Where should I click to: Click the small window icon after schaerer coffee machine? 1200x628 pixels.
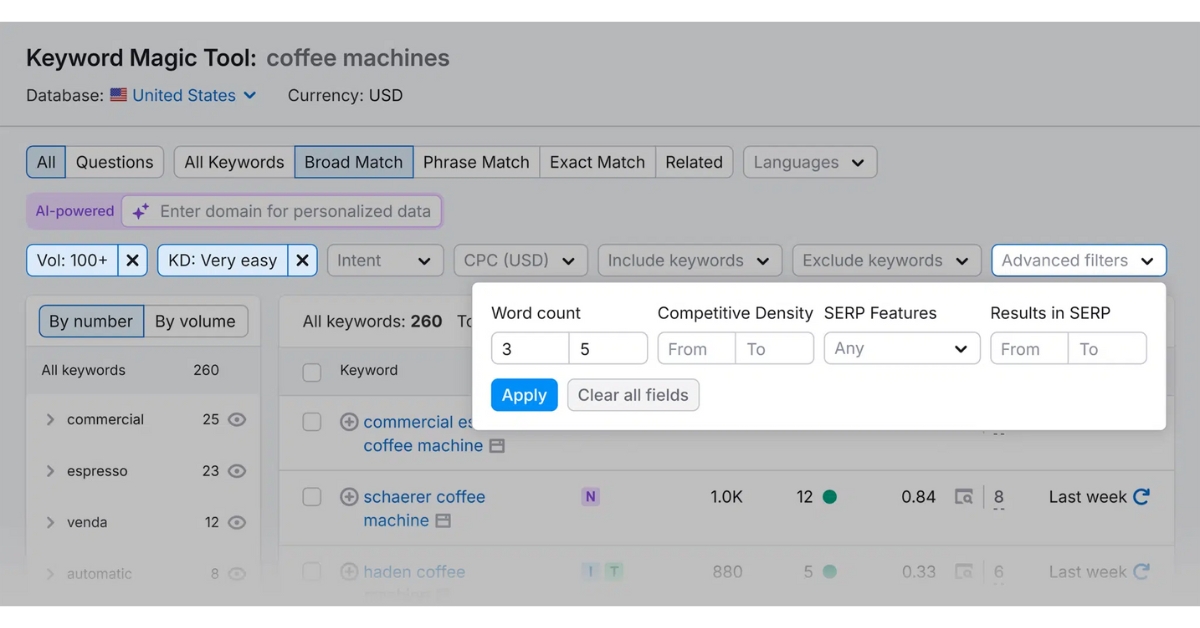[443, 521]
